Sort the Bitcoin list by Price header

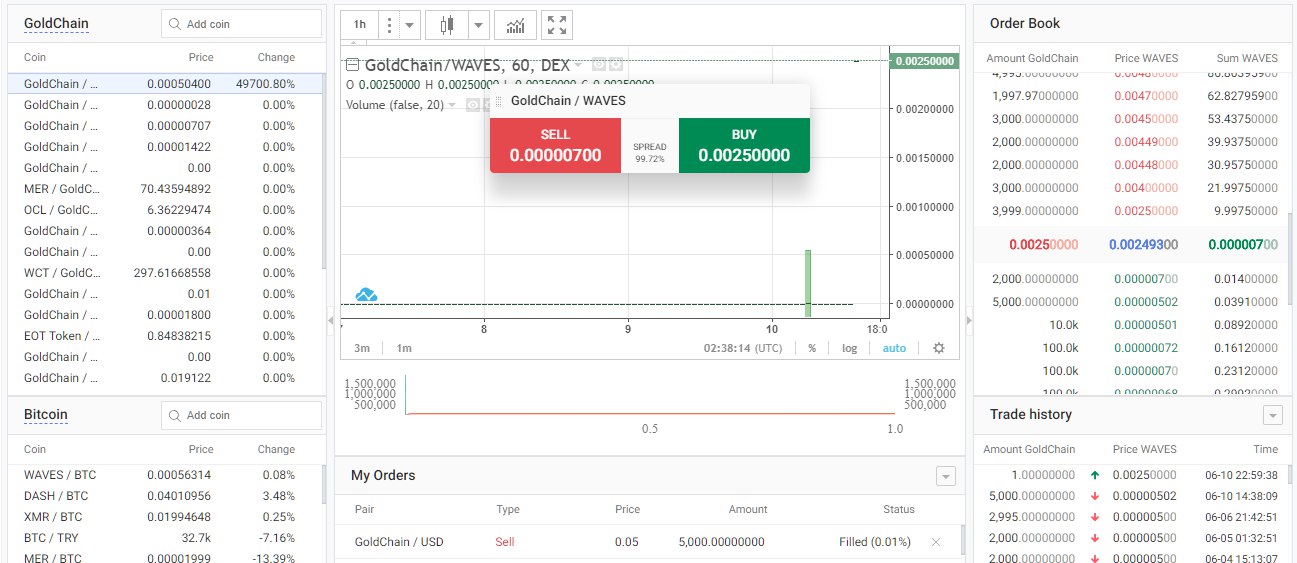(200, 450)
